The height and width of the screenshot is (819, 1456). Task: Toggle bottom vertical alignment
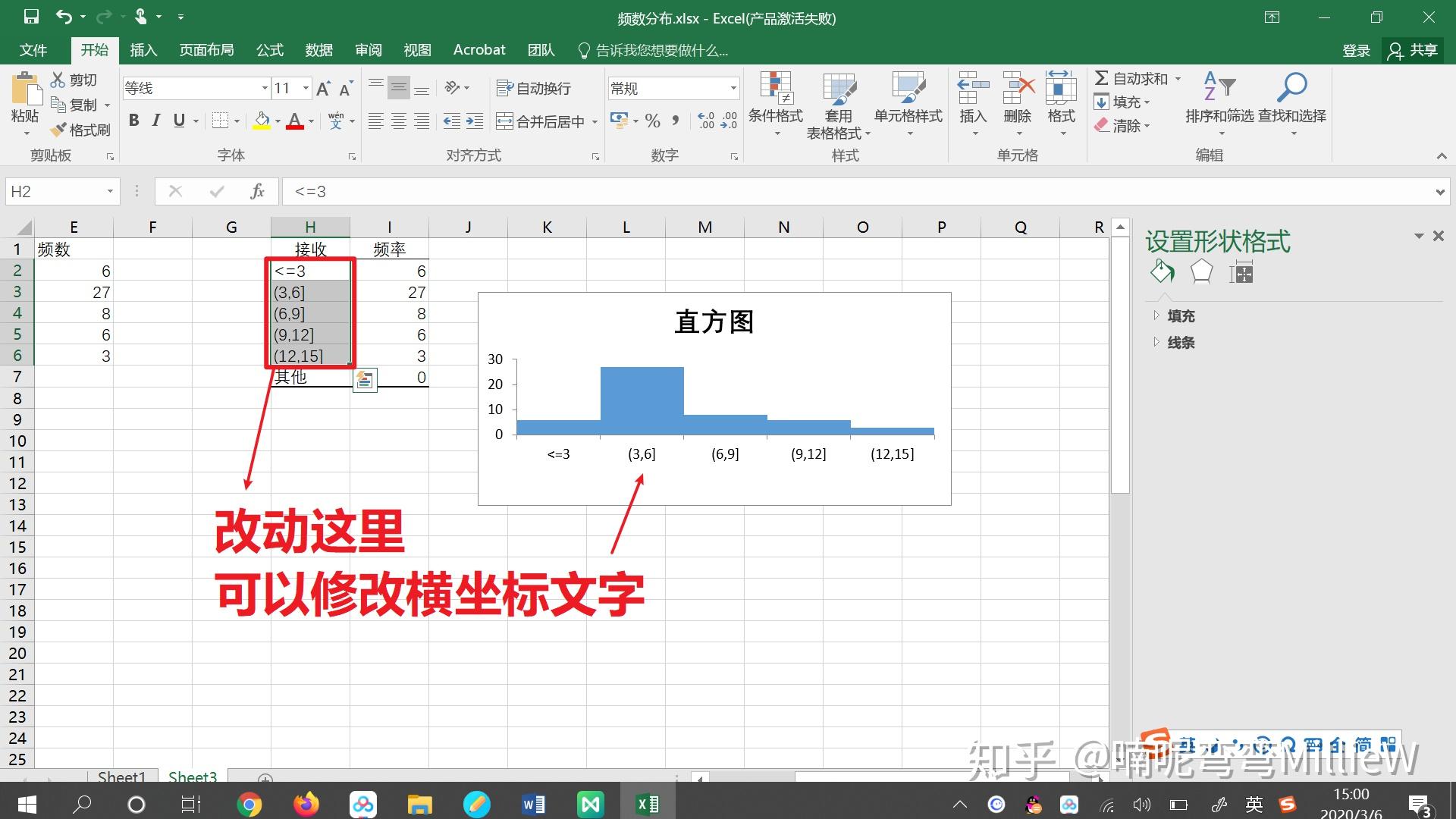click(x=422, y=88)
